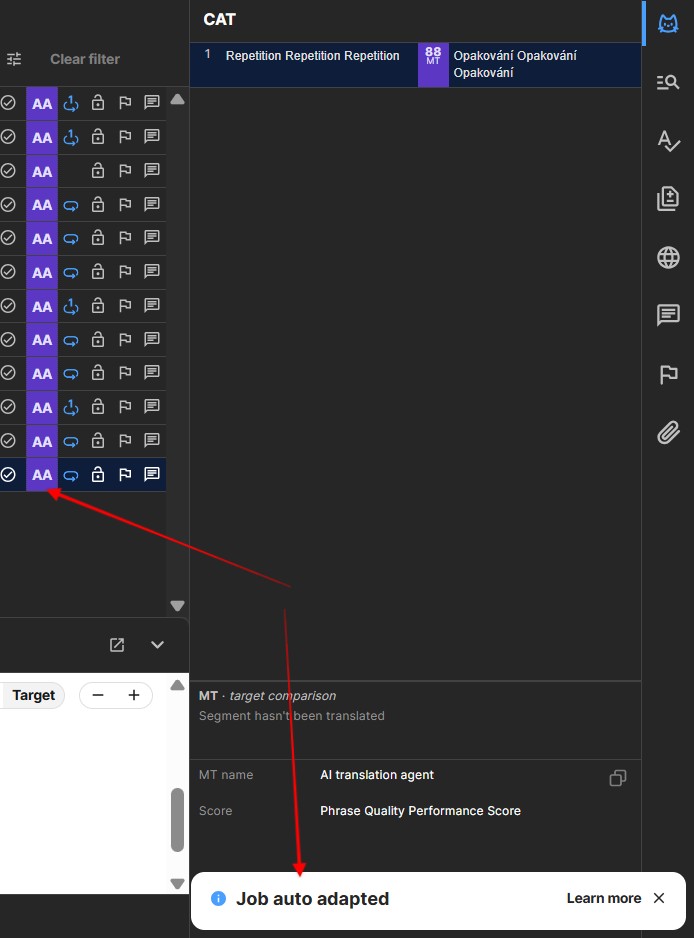Viewport: 694px width, 938px height.
Task: Open the document changes panel in sidebar
Action: pos(668,199)
